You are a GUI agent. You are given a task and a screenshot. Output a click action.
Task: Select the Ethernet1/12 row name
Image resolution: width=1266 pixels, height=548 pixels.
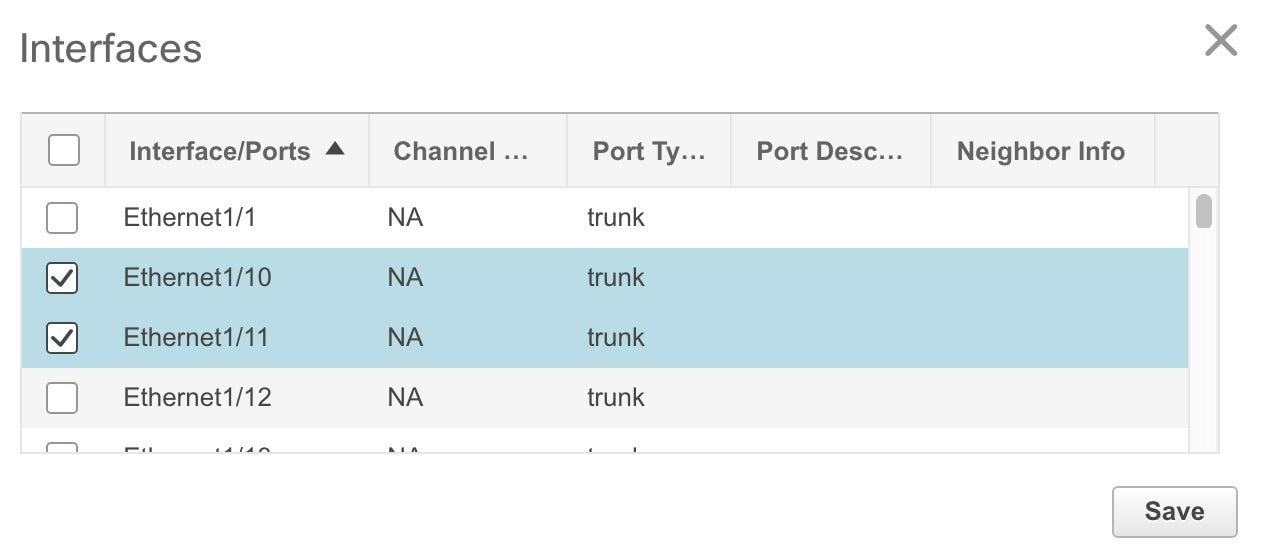point(198,397)
